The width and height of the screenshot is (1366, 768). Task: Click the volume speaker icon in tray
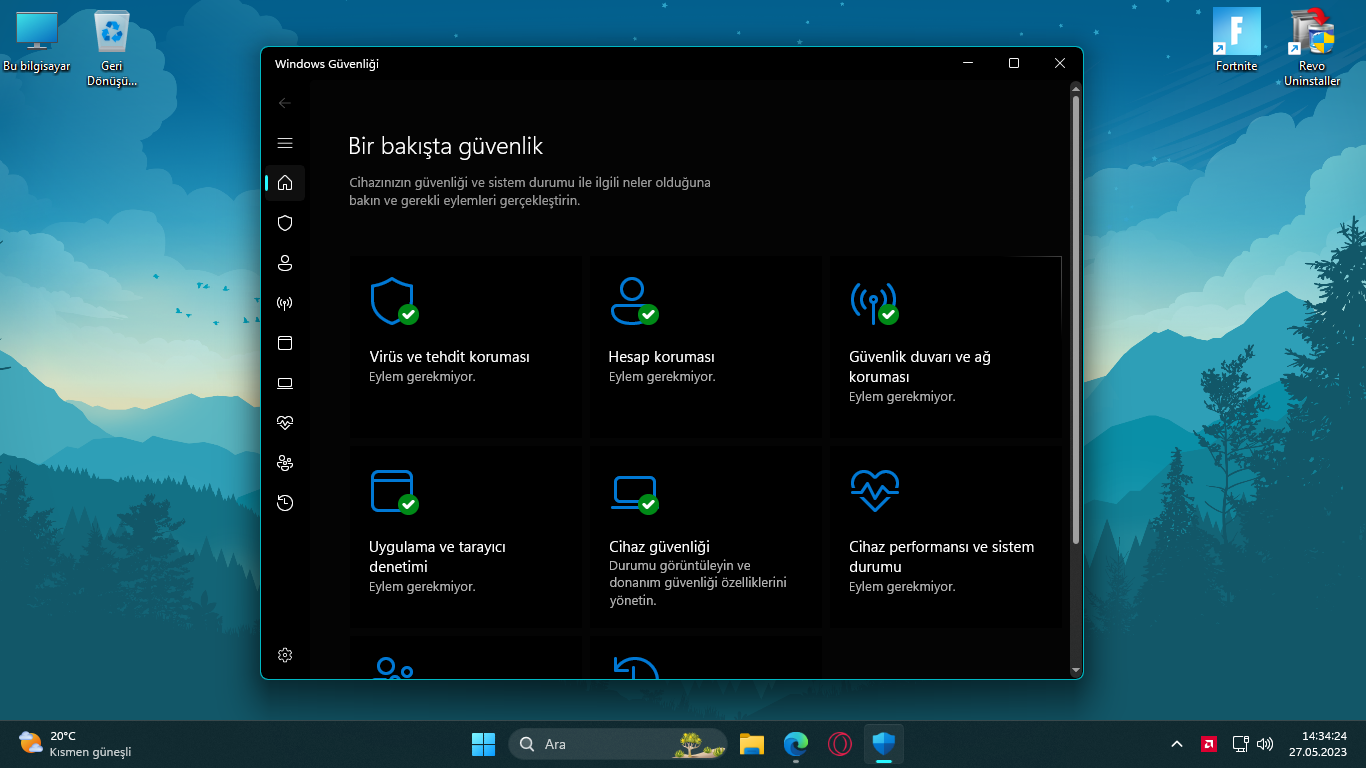pos(1265,744)
